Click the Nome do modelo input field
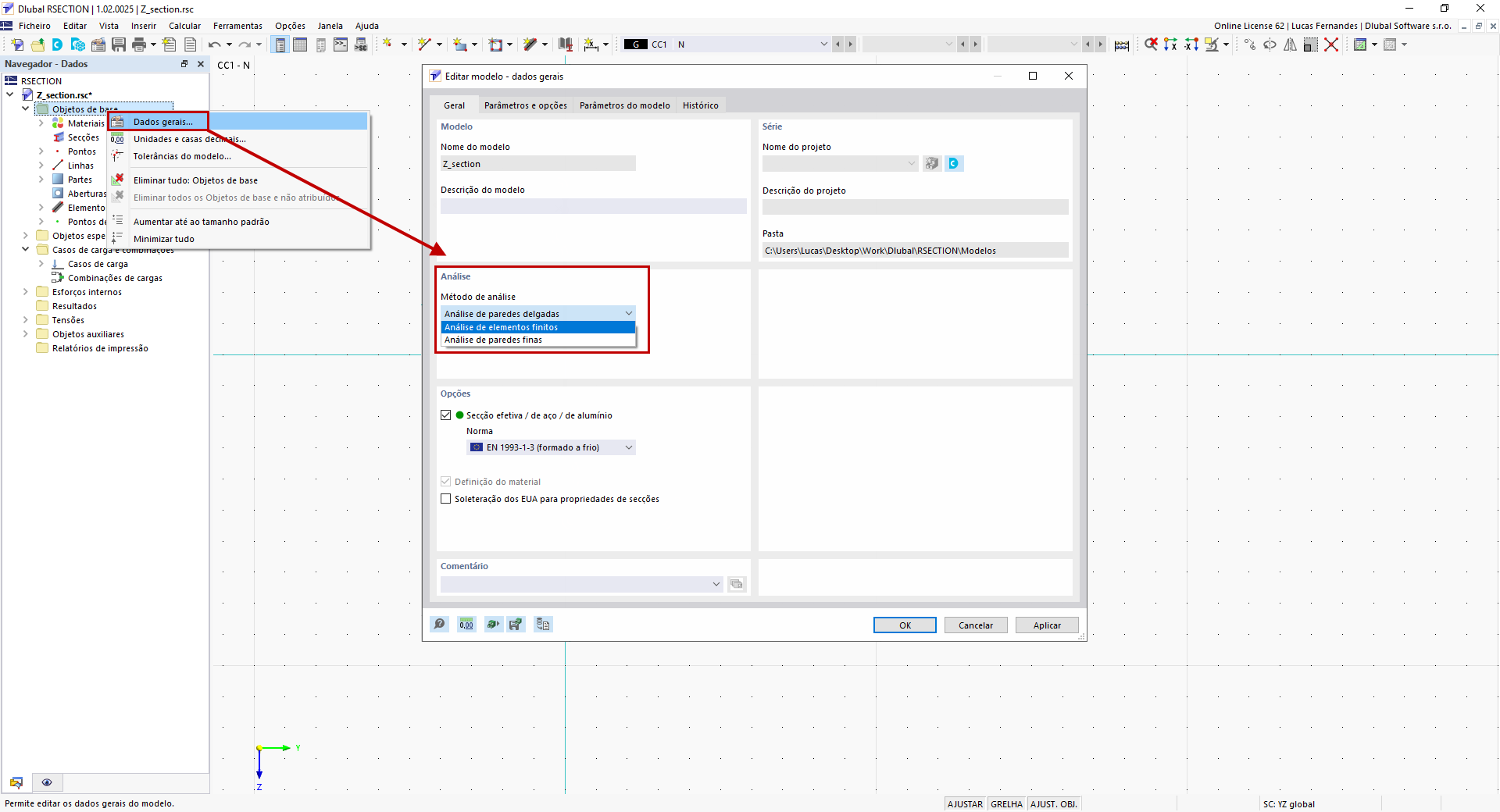The width and height of the screenshot is (1500, 812). (538, 164)
